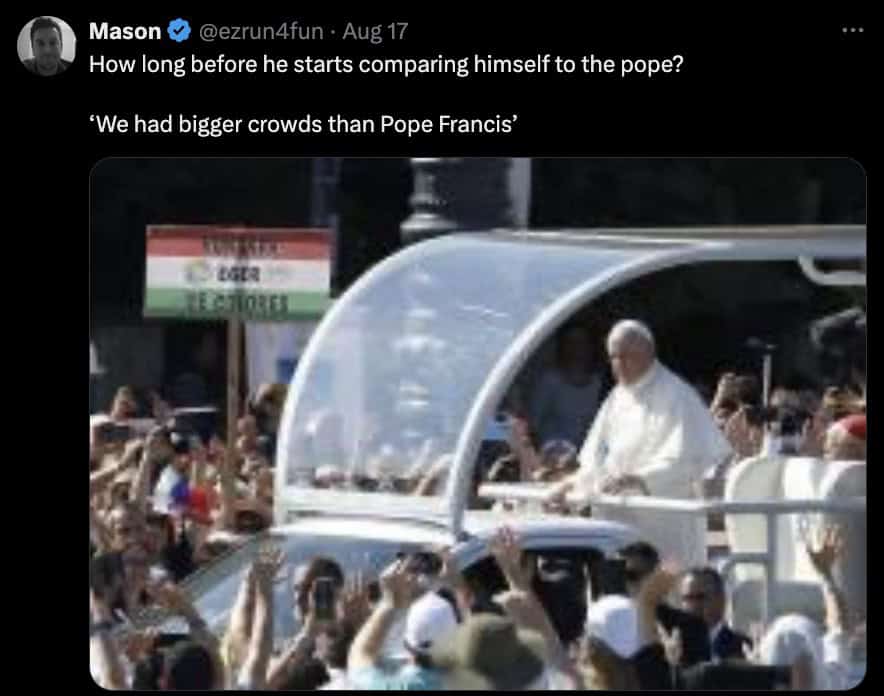Image resolution: width=884 pixels, height=696 pixels.
Task: Open the Aug 17 timestamp permalink
Action: point(375,31)
